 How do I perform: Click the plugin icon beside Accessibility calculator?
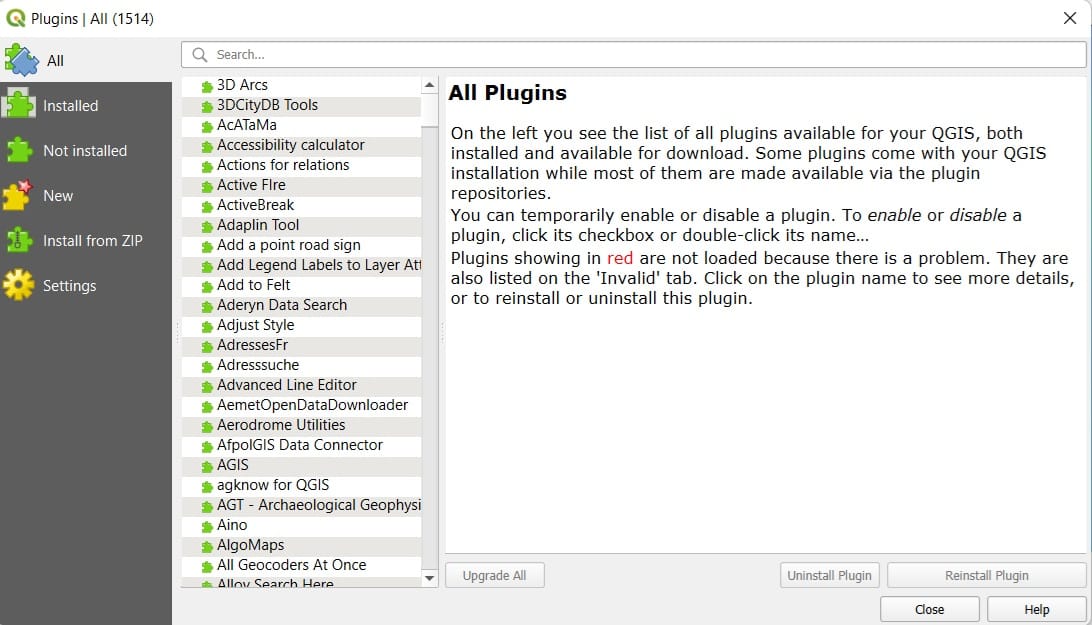click(x=207, y=146)
